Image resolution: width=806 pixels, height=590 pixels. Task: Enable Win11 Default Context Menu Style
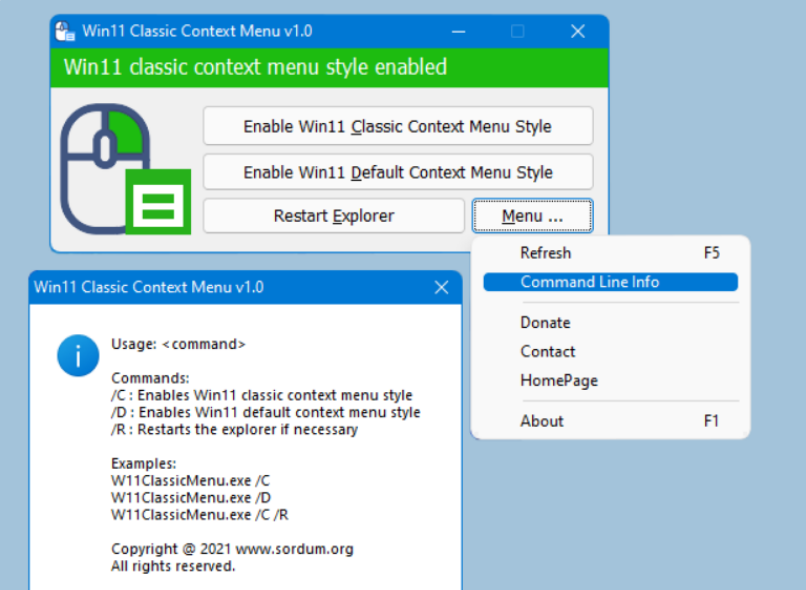(398, 172)
